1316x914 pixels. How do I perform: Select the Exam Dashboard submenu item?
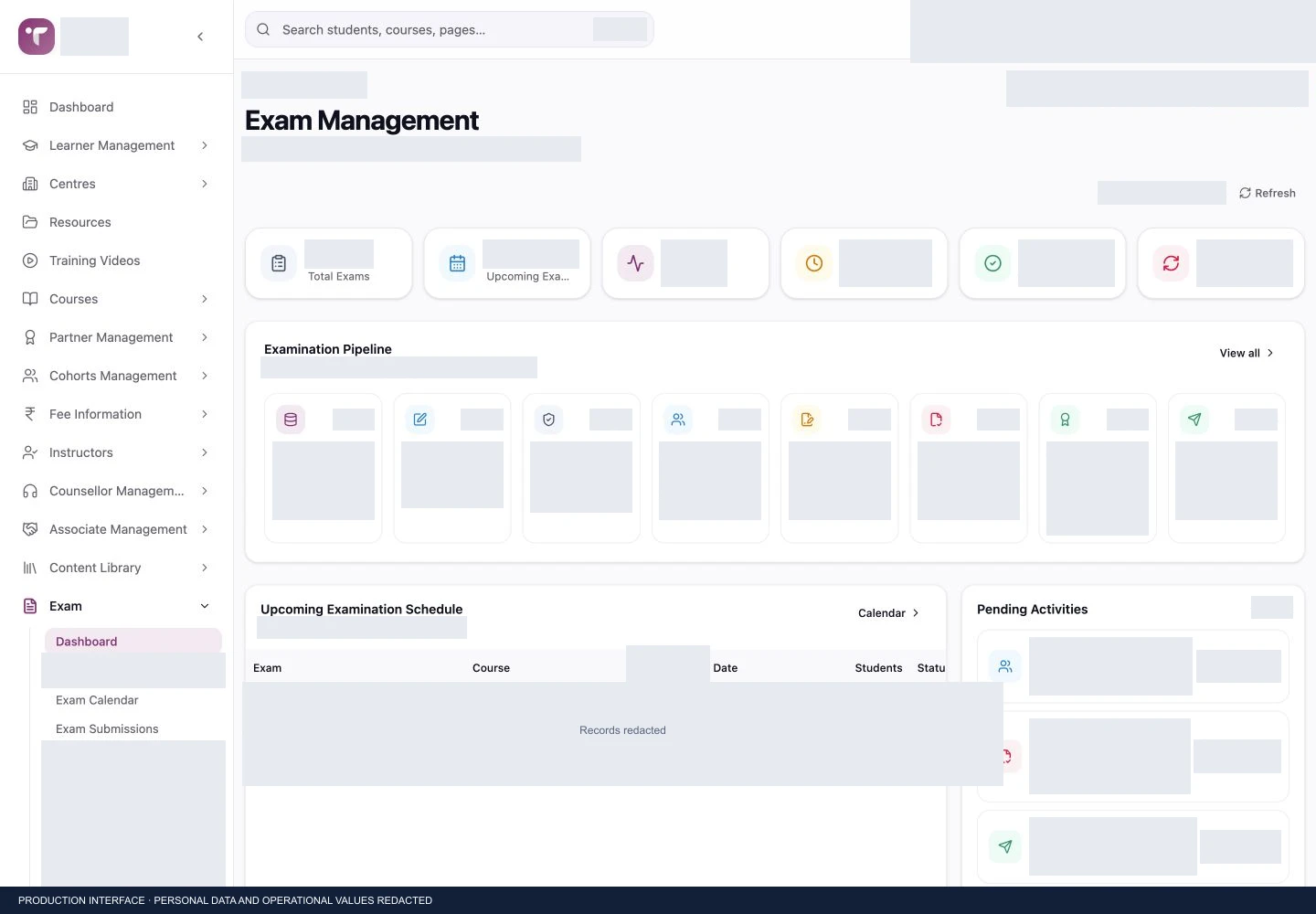click(133, 642)
